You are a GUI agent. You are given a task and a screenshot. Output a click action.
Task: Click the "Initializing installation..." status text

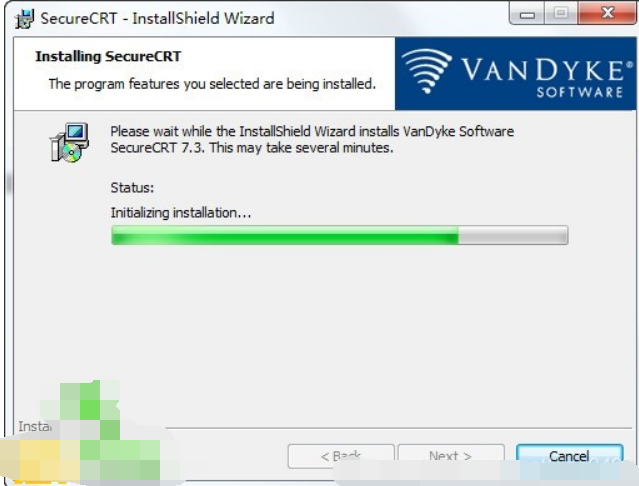tap(181, 213)
